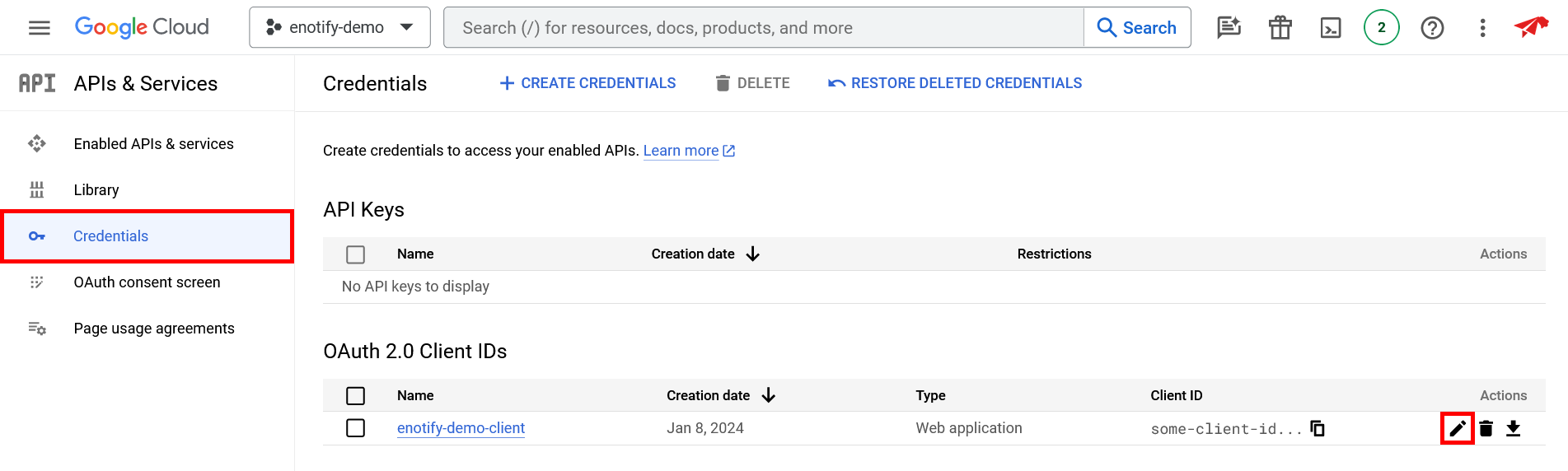Go to Enabled APIs & services
This screenshot has width=1568, height=471.
click(153, 144)
